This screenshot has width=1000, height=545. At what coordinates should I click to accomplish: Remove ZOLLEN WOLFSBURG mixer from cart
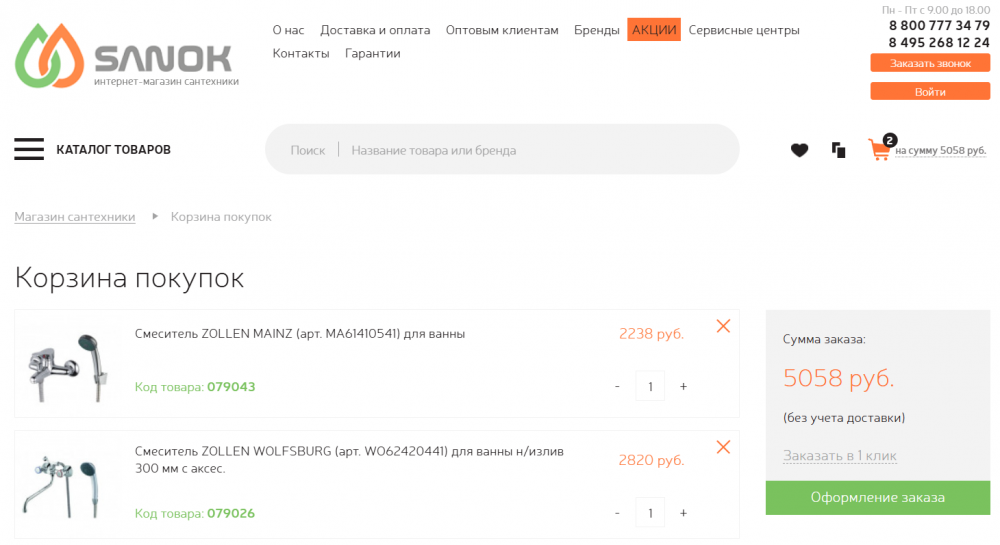723,447
